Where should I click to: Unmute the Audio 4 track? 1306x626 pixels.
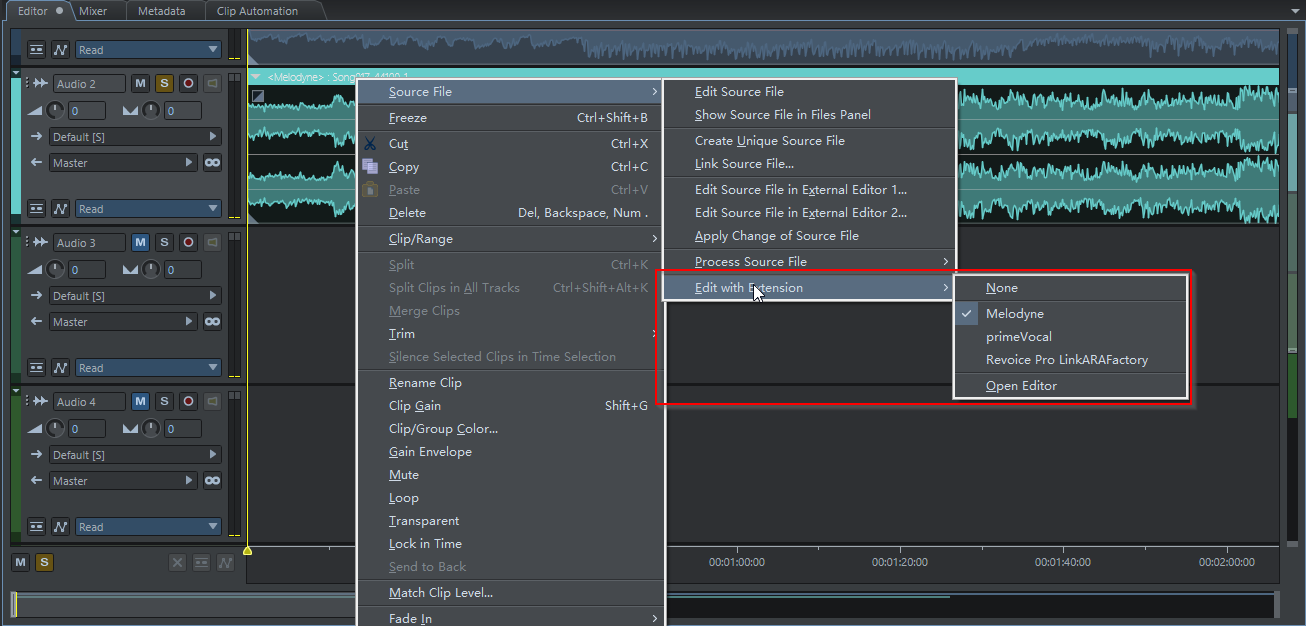[x=140, y=402]
